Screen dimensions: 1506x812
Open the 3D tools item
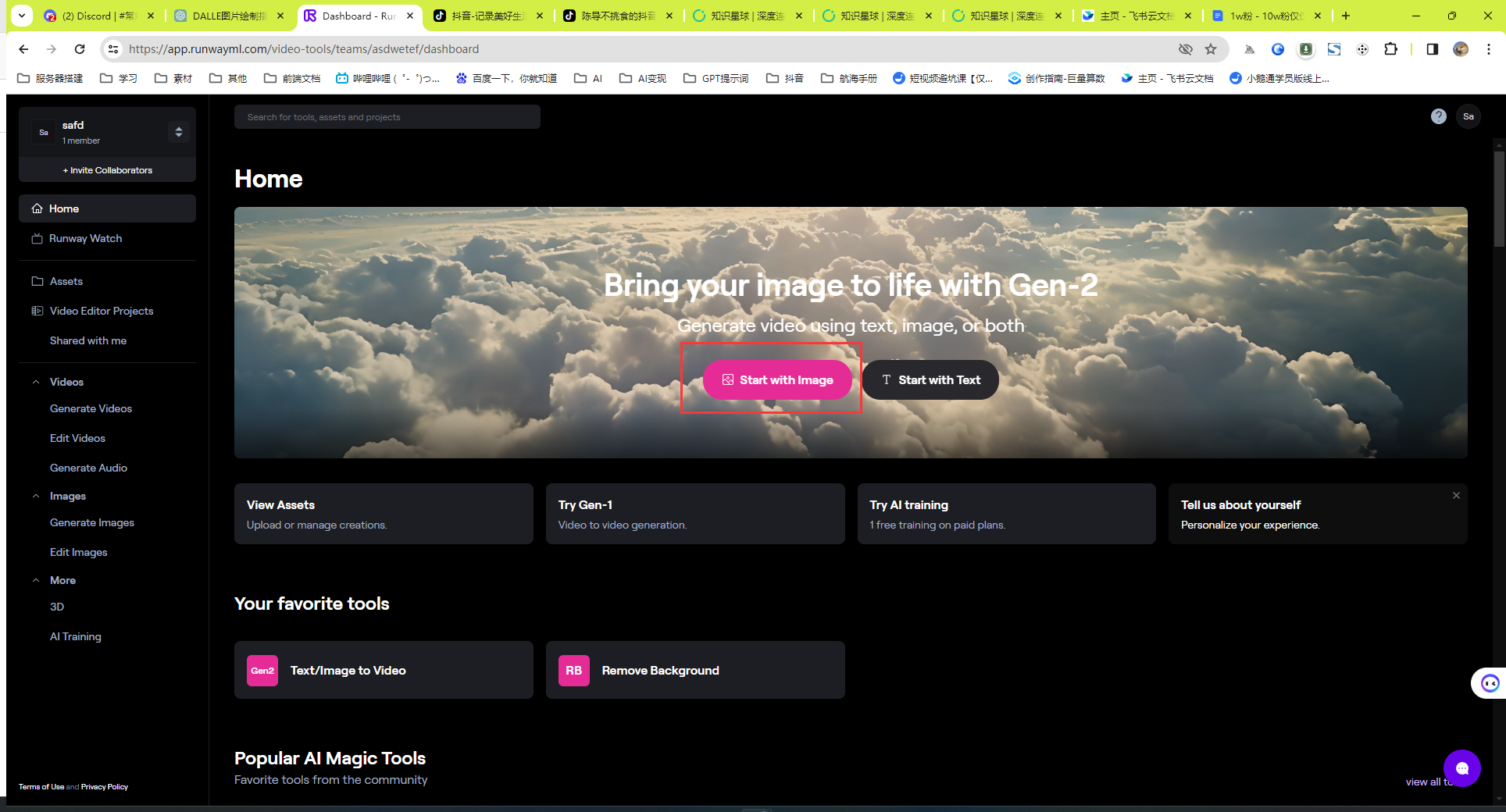click(x=57, y=607)
